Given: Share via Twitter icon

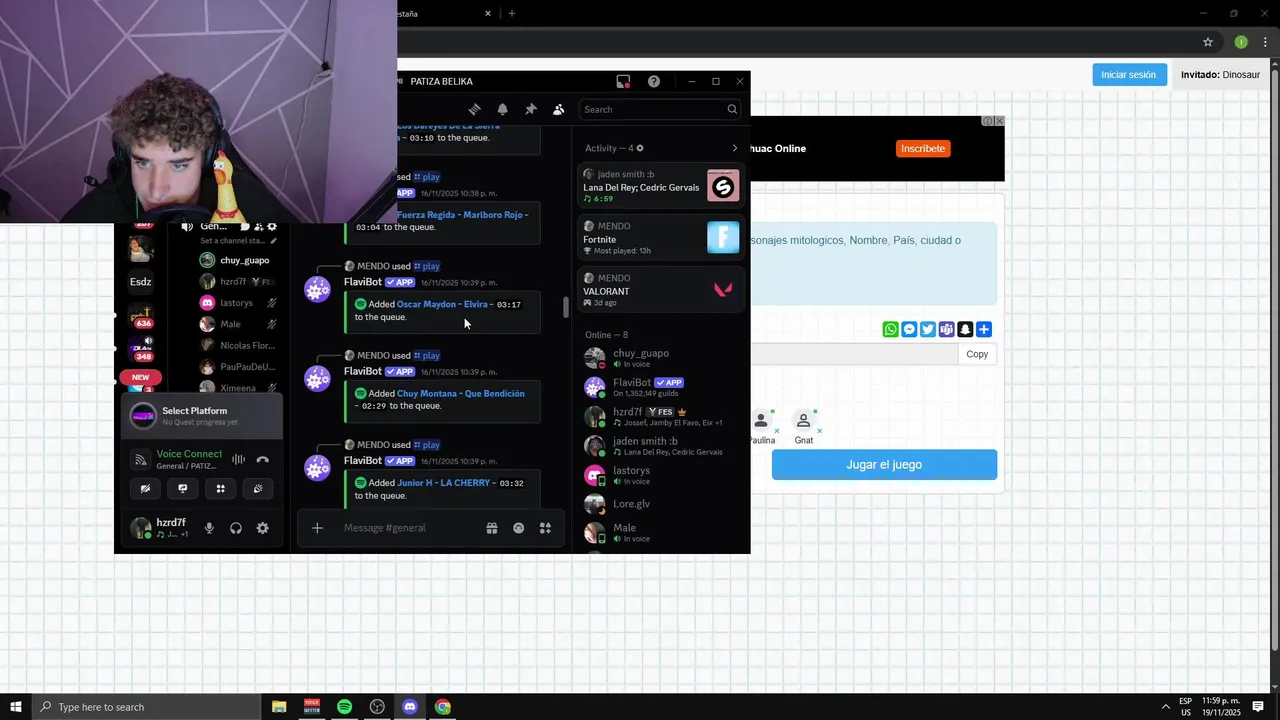Looking at the screenshot, I should tap(928, 329).
